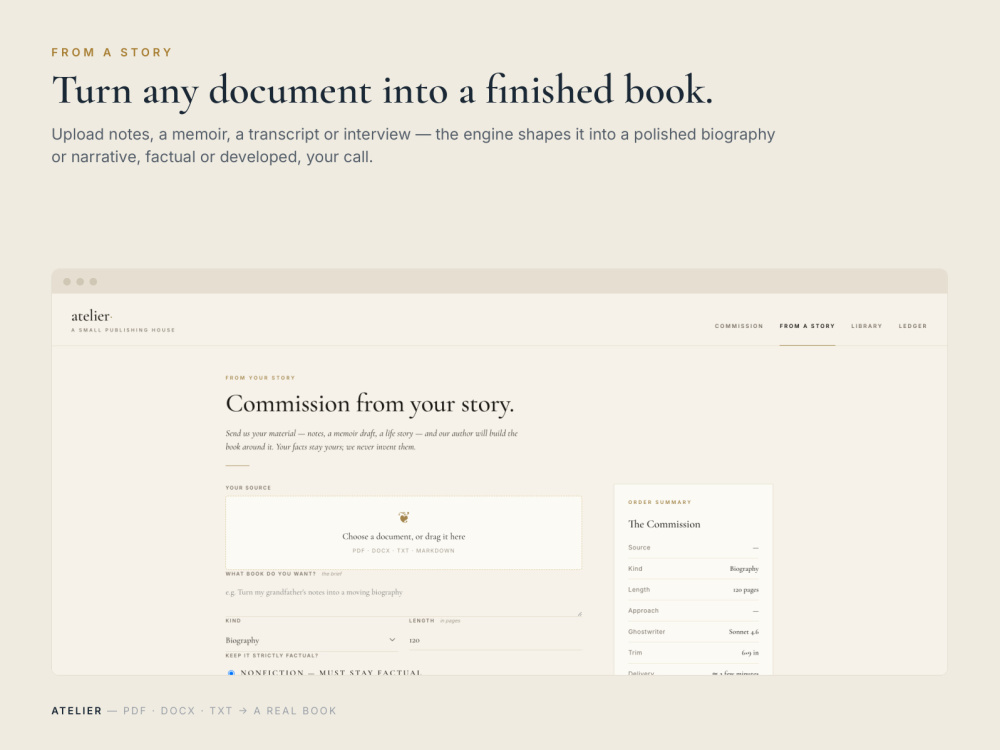Screen dimensions: 1000x750
Task: Focus the 'What book do you want' brief field
Action: point(403,598)
